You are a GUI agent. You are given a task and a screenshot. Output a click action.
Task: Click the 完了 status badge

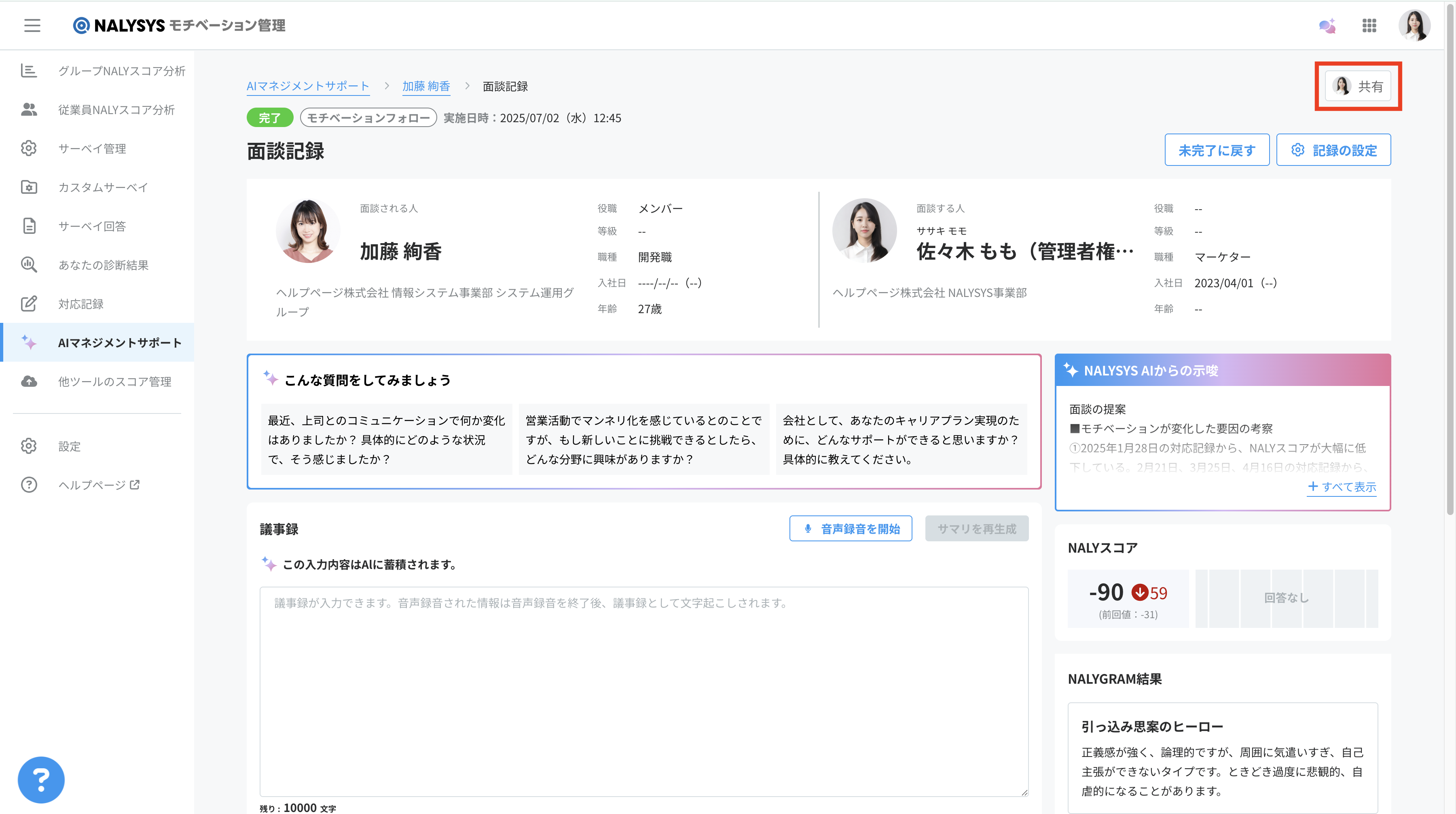pos(270,118)
